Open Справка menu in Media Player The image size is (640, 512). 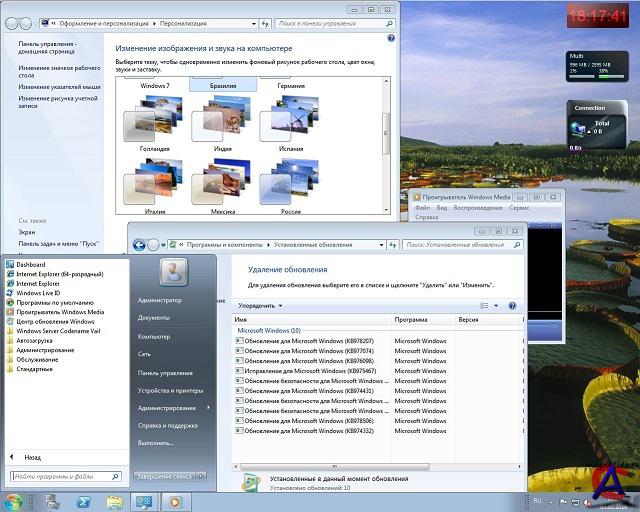[427, 217]
